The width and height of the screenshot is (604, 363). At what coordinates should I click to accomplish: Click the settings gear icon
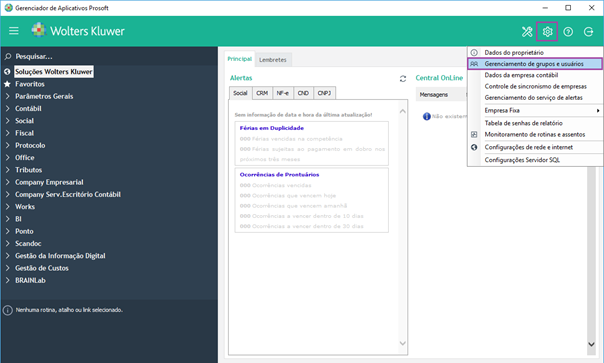(x=547, y=32)
